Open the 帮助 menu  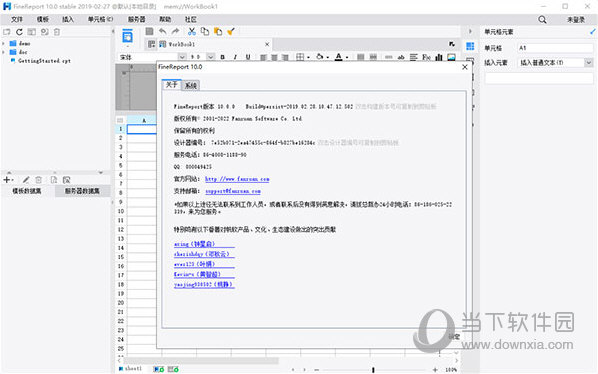pyautogui.click(x=165, y=19)
